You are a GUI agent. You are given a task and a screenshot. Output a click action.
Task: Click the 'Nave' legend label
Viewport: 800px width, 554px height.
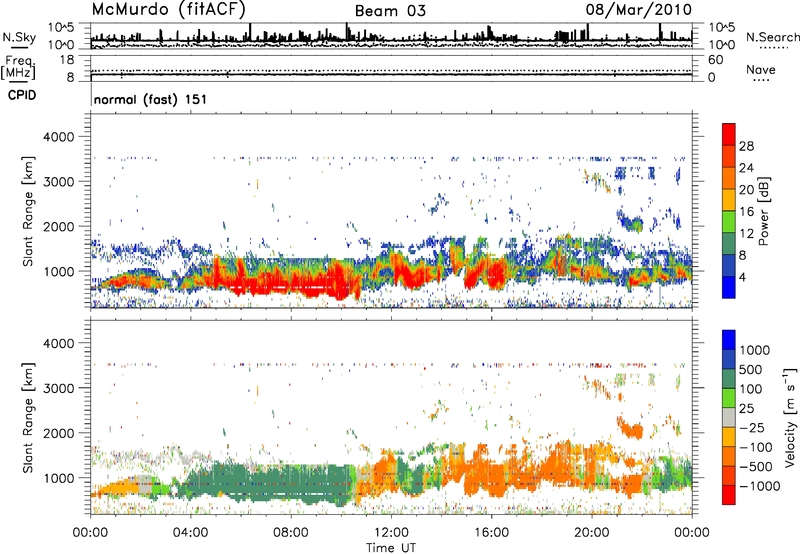[x=760, y=69]
